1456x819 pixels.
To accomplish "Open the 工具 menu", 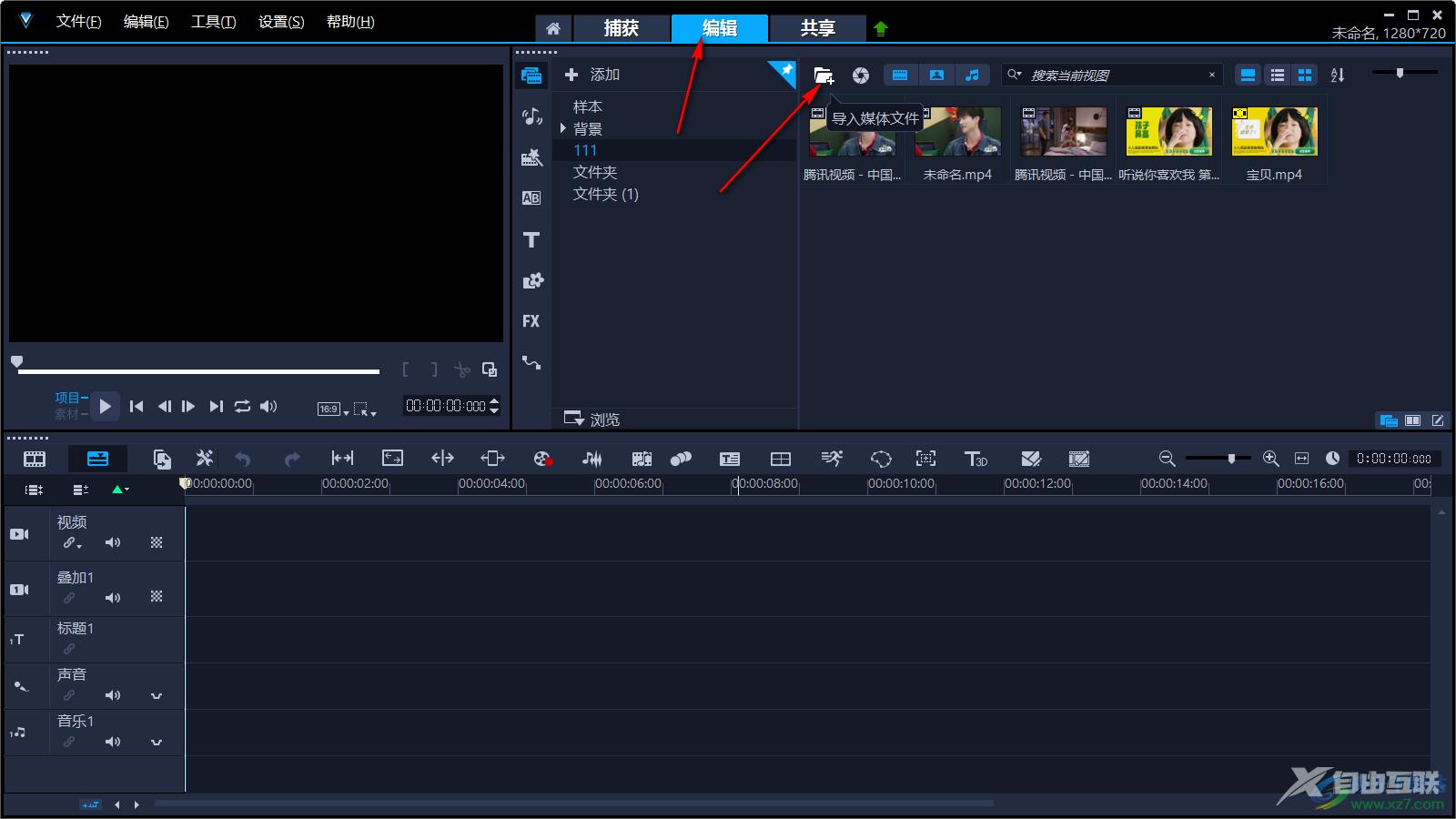I will 213,22.
